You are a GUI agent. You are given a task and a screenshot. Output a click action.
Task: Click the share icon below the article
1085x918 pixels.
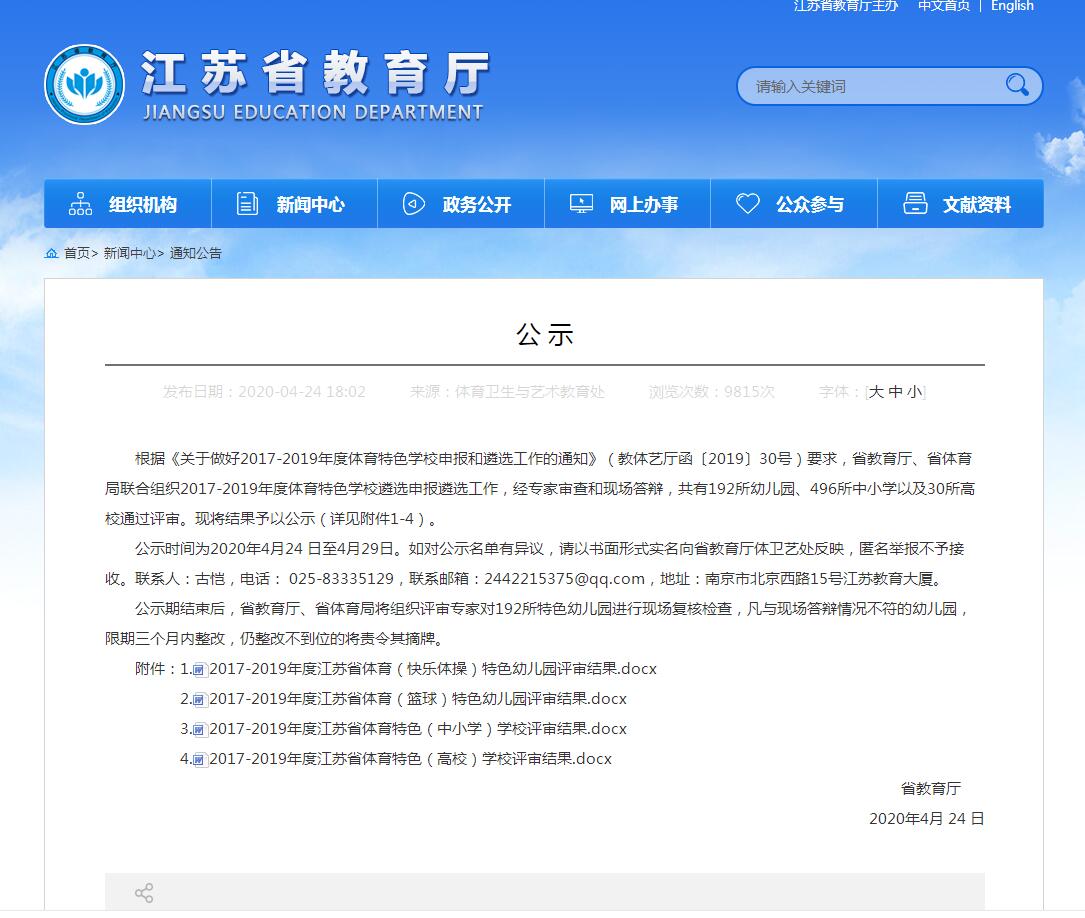[144, 892]
